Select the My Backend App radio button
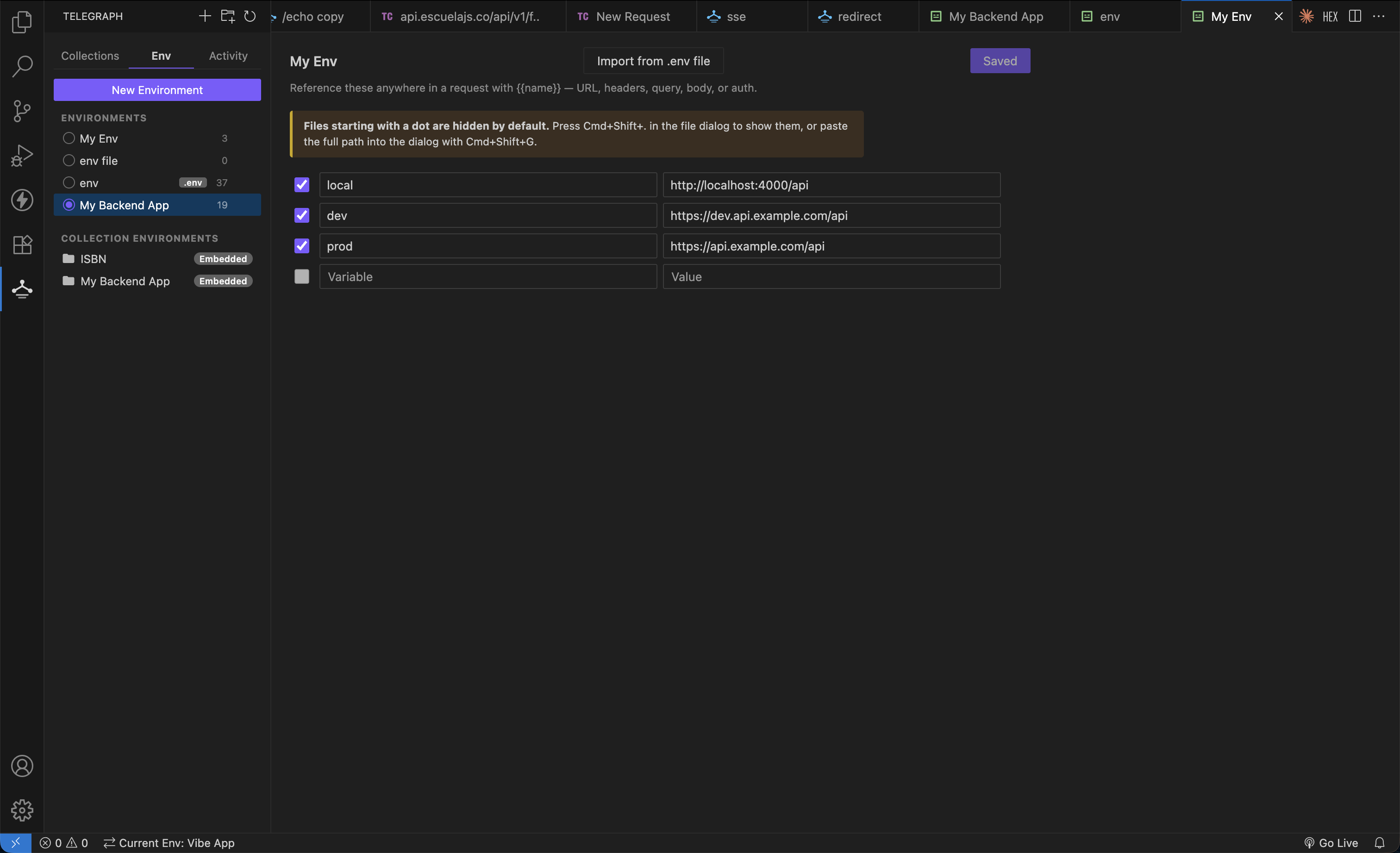Screen dimensions: 1400x853 69,205
